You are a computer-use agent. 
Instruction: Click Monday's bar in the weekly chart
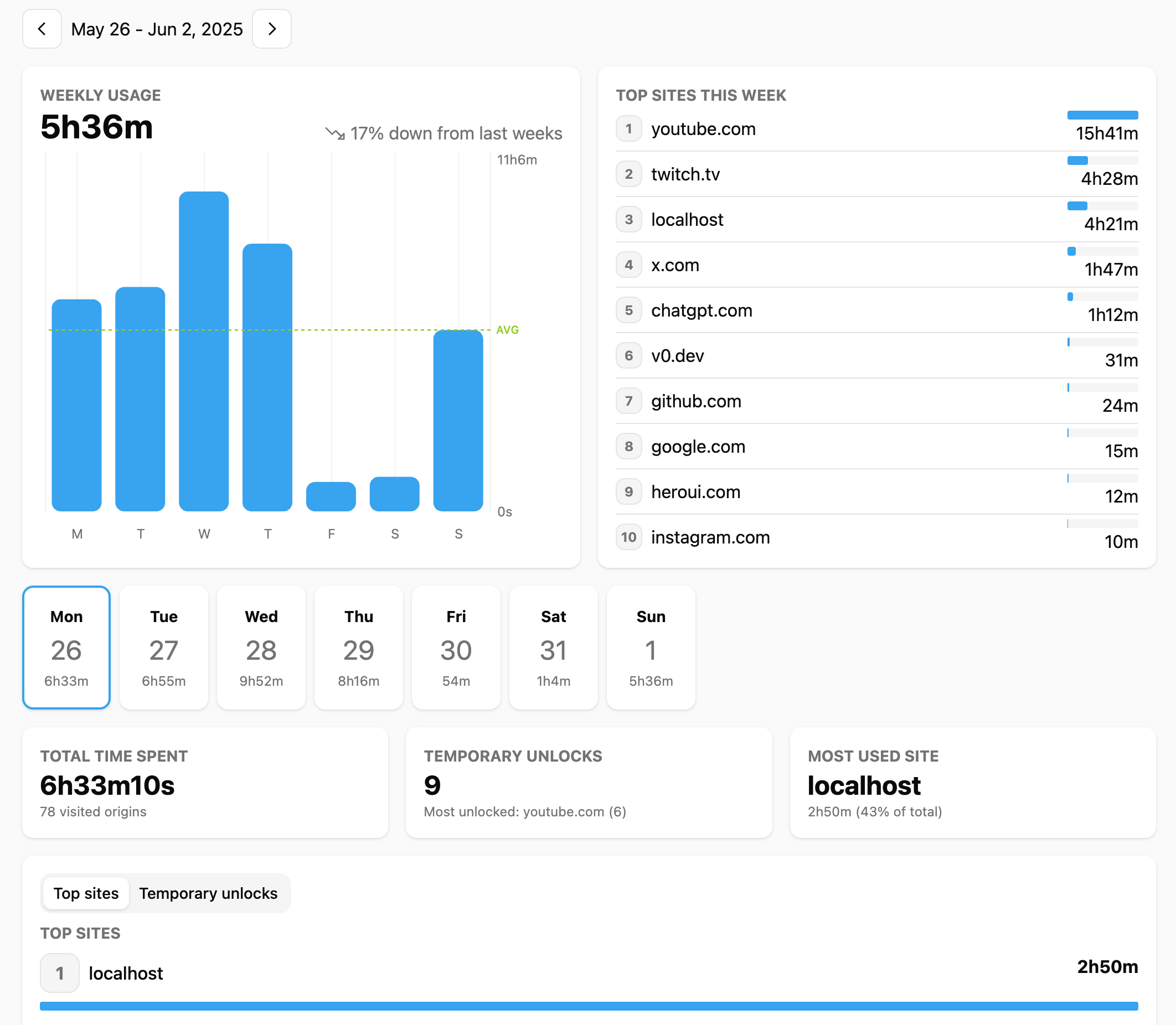click(x=76, y=405)
